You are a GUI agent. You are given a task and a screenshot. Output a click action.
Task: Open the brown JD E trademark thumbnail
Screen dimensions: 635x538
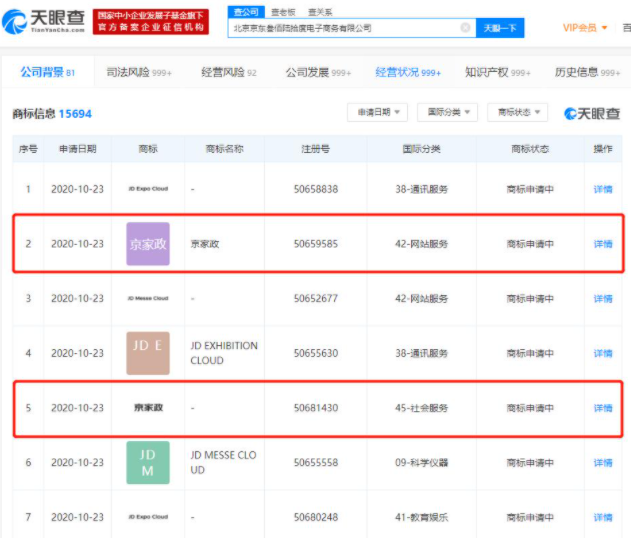148,353
